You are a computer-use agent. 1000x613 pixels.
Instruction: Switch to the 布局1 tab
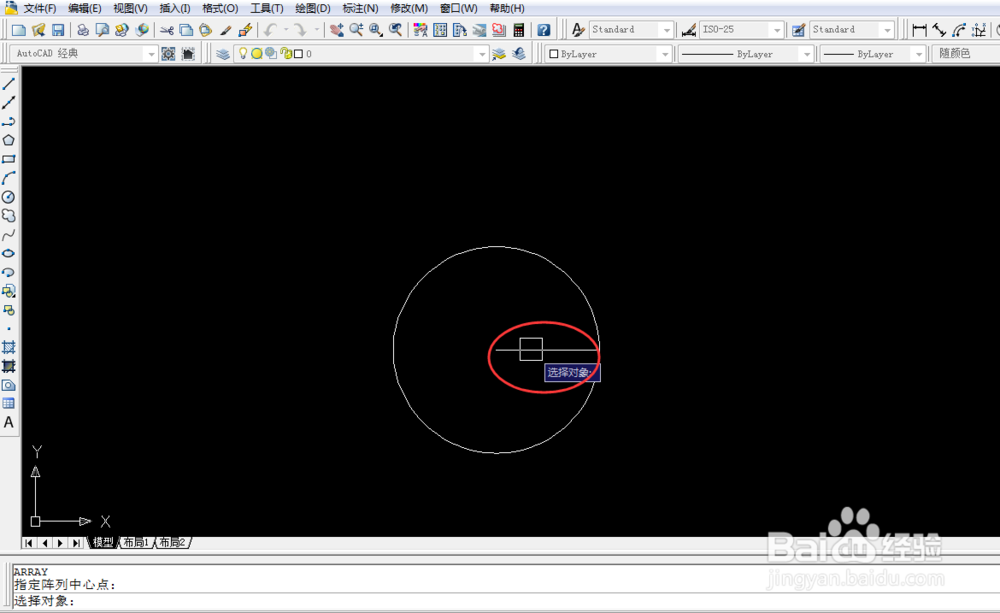[136, 542]
